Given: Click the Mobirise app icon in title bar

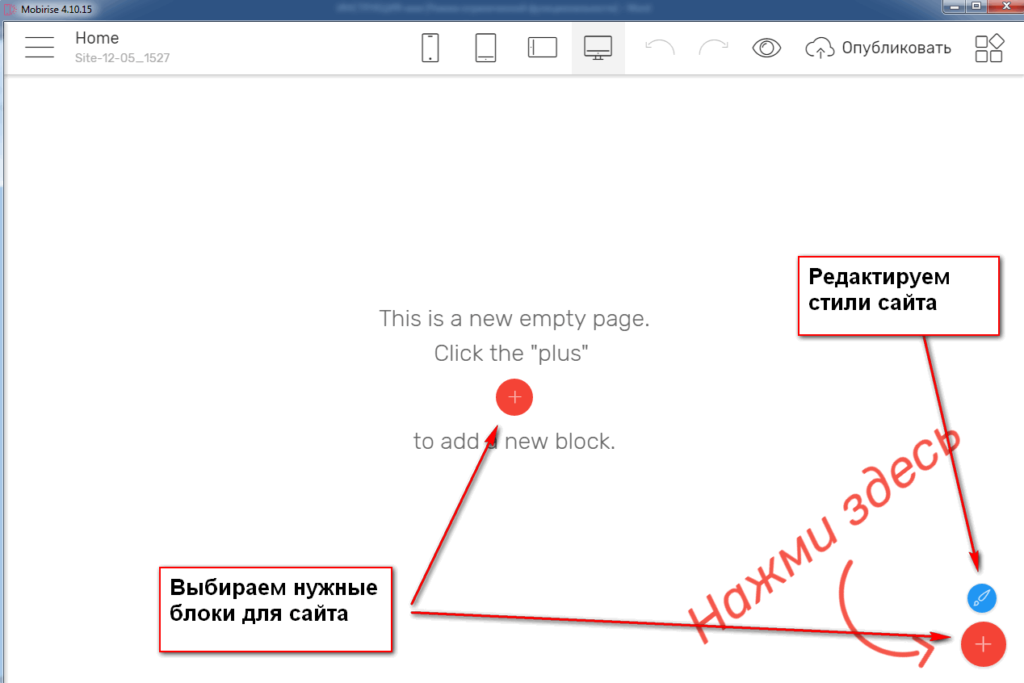Looking at the screenshot, I should tap(10, 9).
